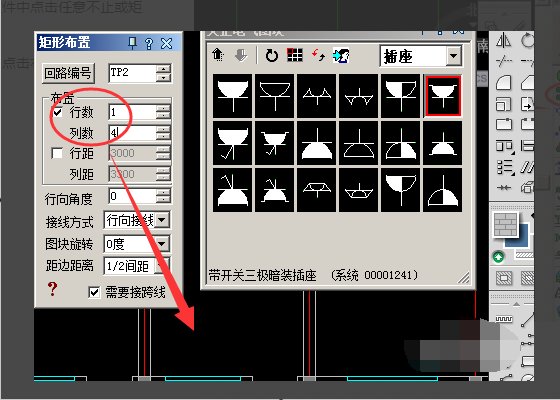Click the red-and-white grid layout icon
Screen dimensions: 560x400
(x=295, y=55)
